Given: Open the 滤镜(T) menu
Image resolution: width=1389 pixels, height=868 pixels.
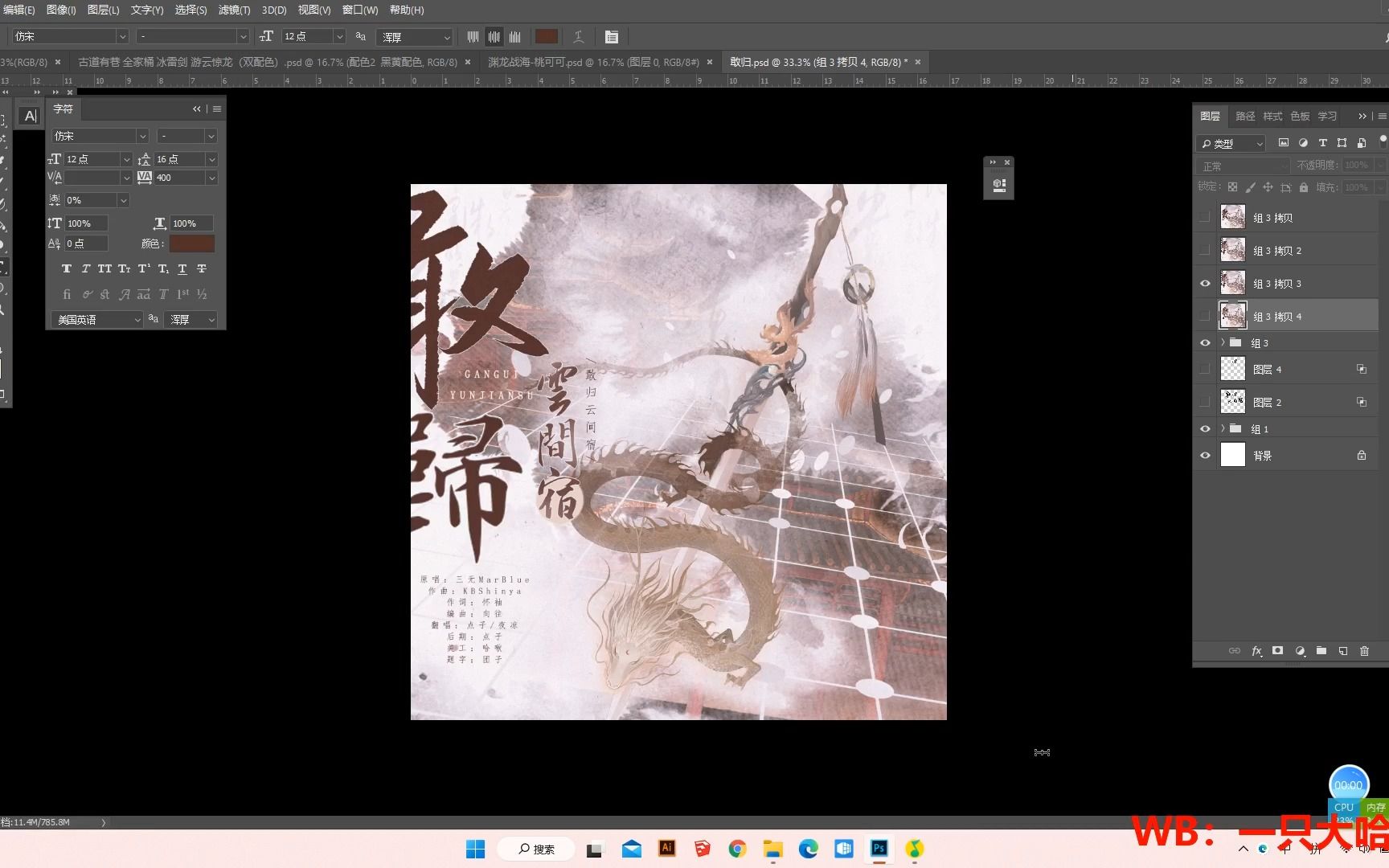Looking at the screenshot, I should 234,10.
